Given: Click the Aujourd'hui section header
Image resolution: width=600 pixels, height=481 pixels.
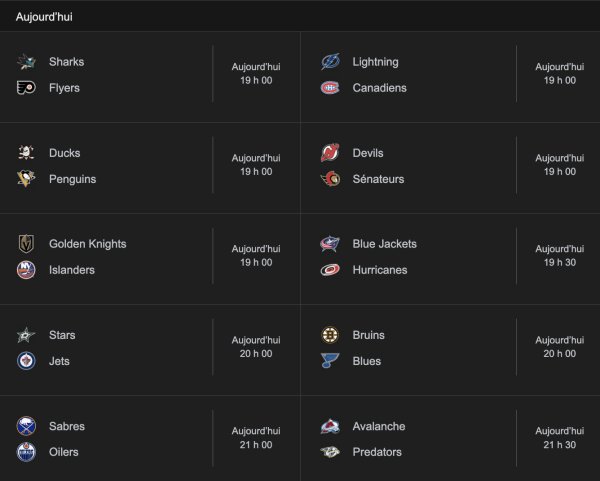Looking at the screenshot, I should [x=44, y=17].
